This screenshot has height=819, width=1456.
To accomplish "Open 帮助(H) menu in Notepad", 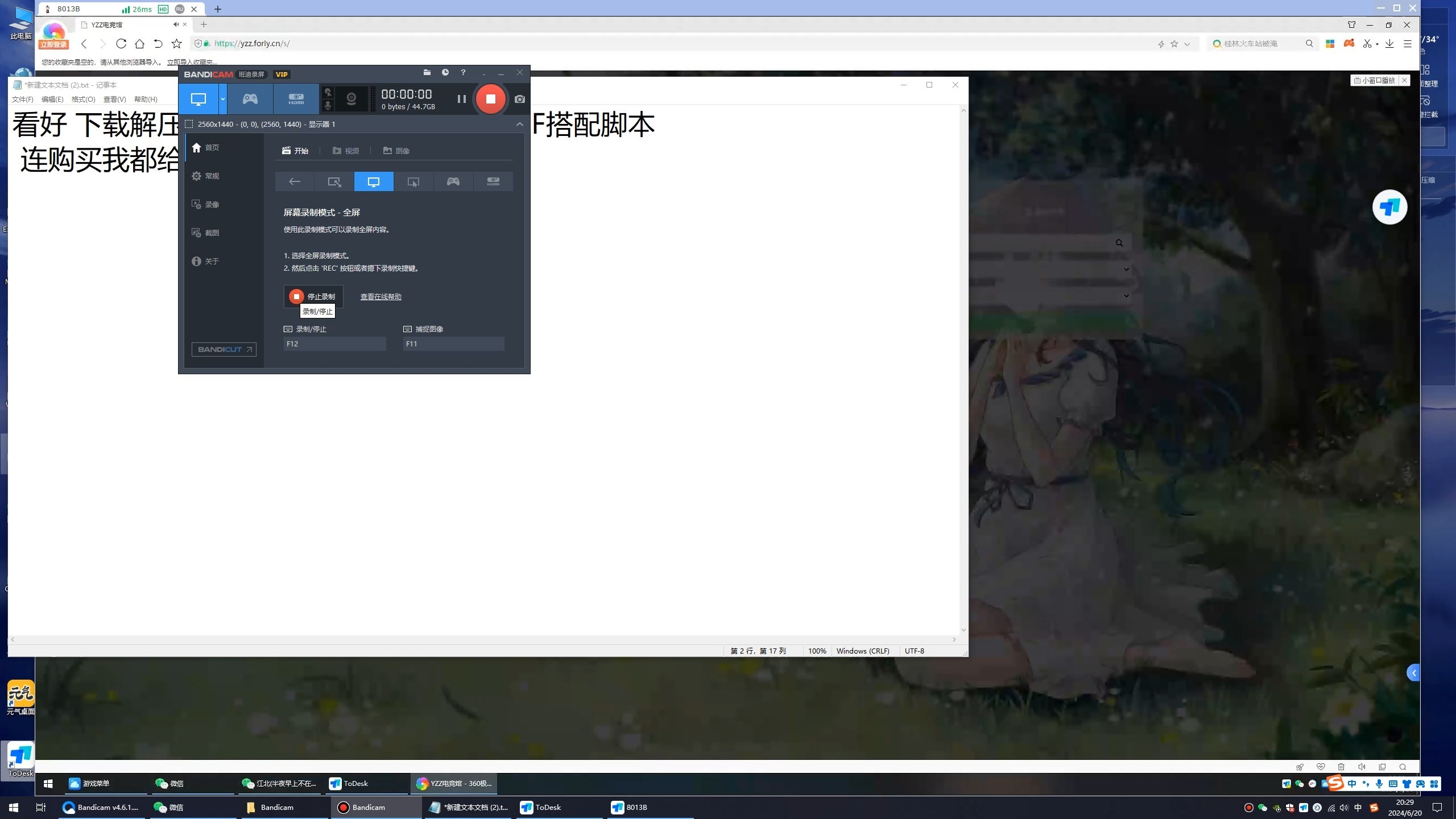I will 146,100.
